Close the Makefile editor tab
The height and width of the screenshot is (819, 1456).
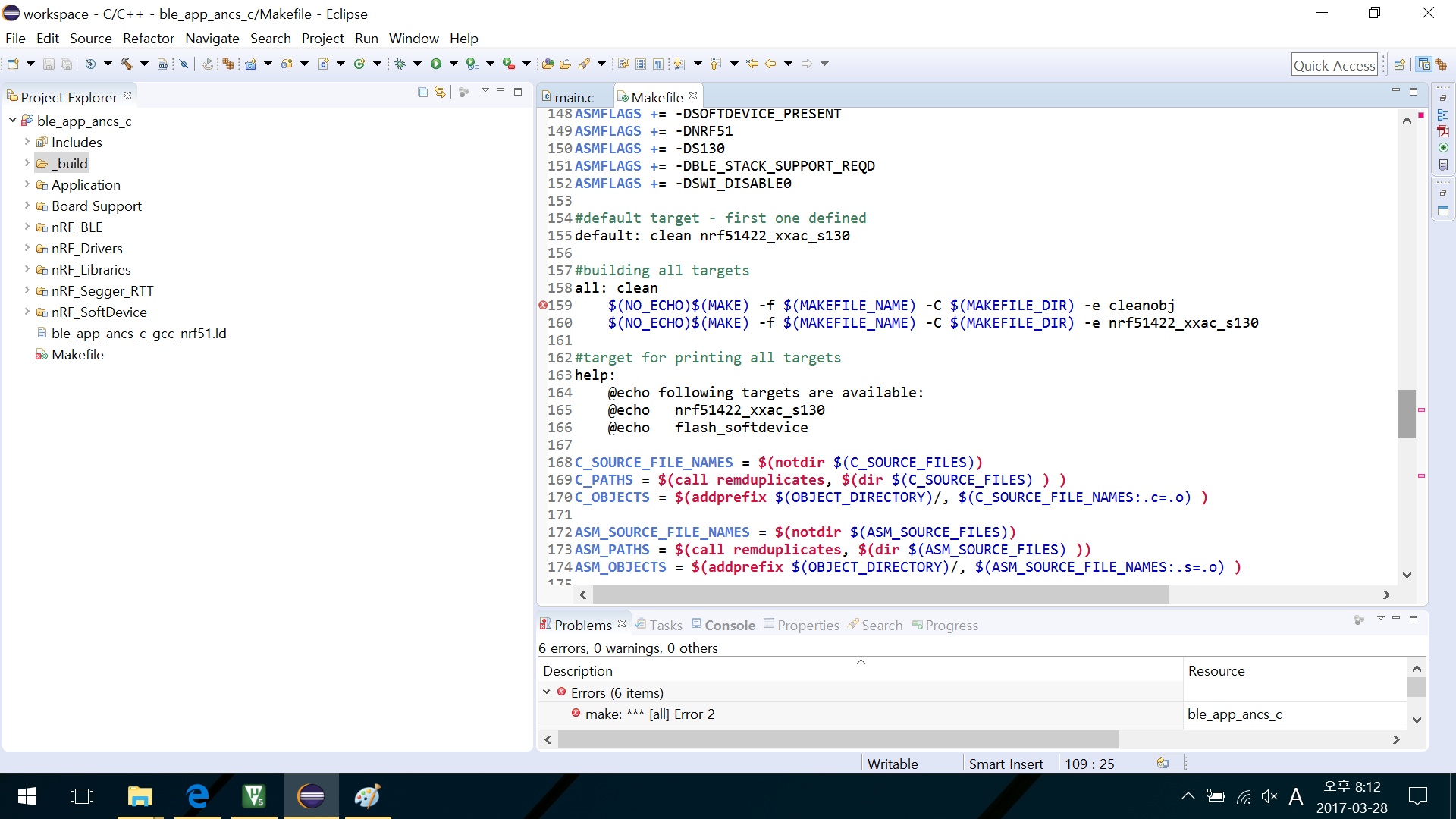point(693,96)
